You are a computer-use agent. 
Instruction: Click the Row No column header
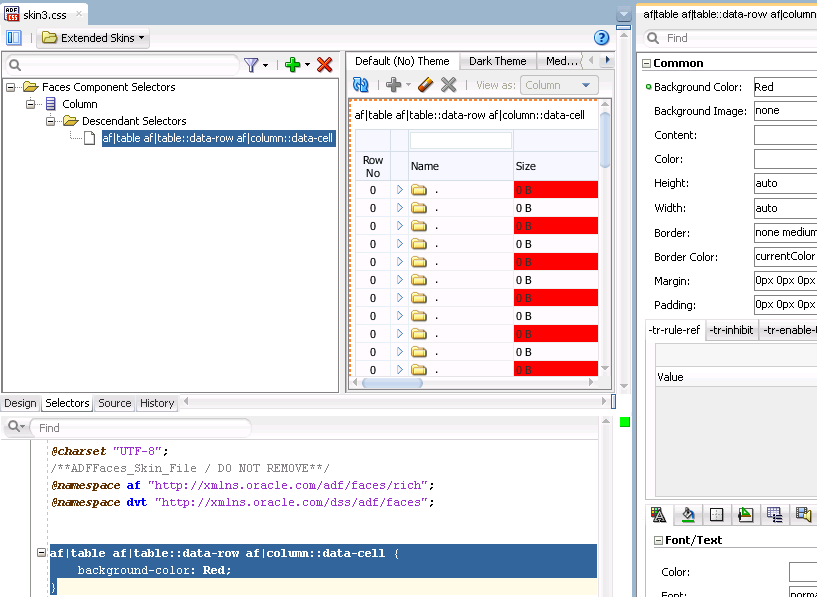point(373,166)
